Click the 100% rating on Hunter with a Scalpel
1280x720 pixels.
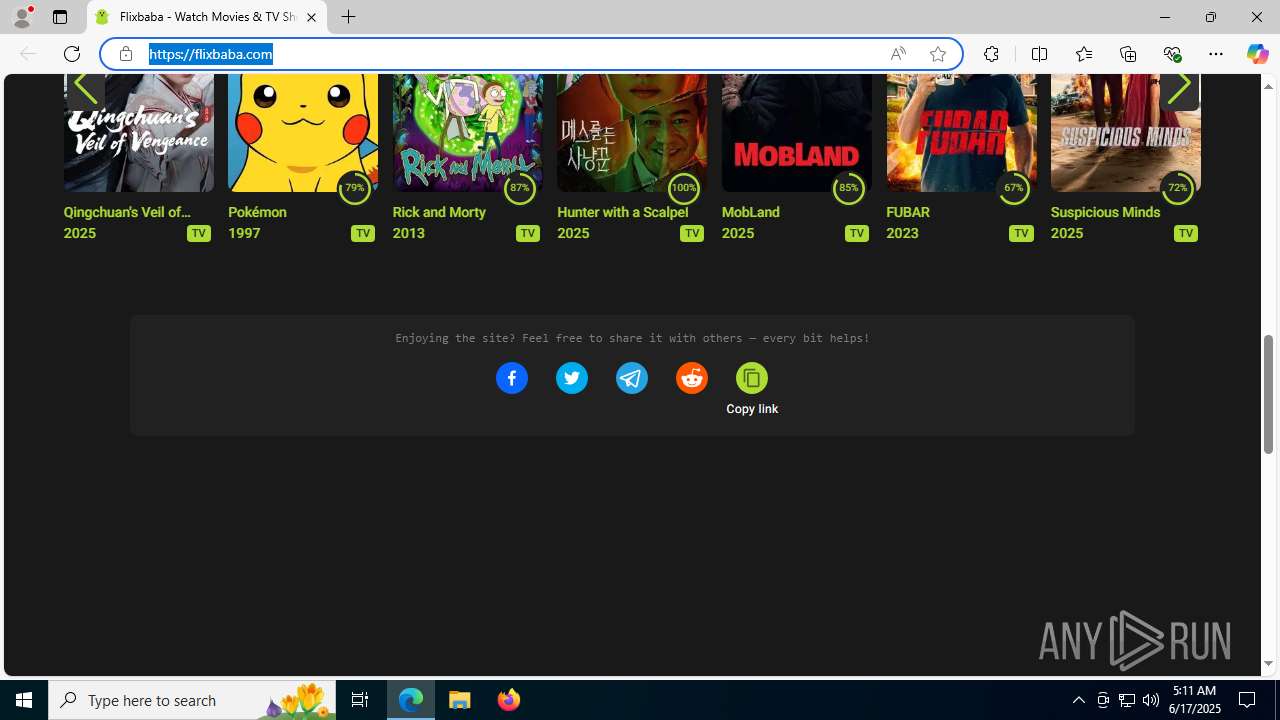coord(684,187)
